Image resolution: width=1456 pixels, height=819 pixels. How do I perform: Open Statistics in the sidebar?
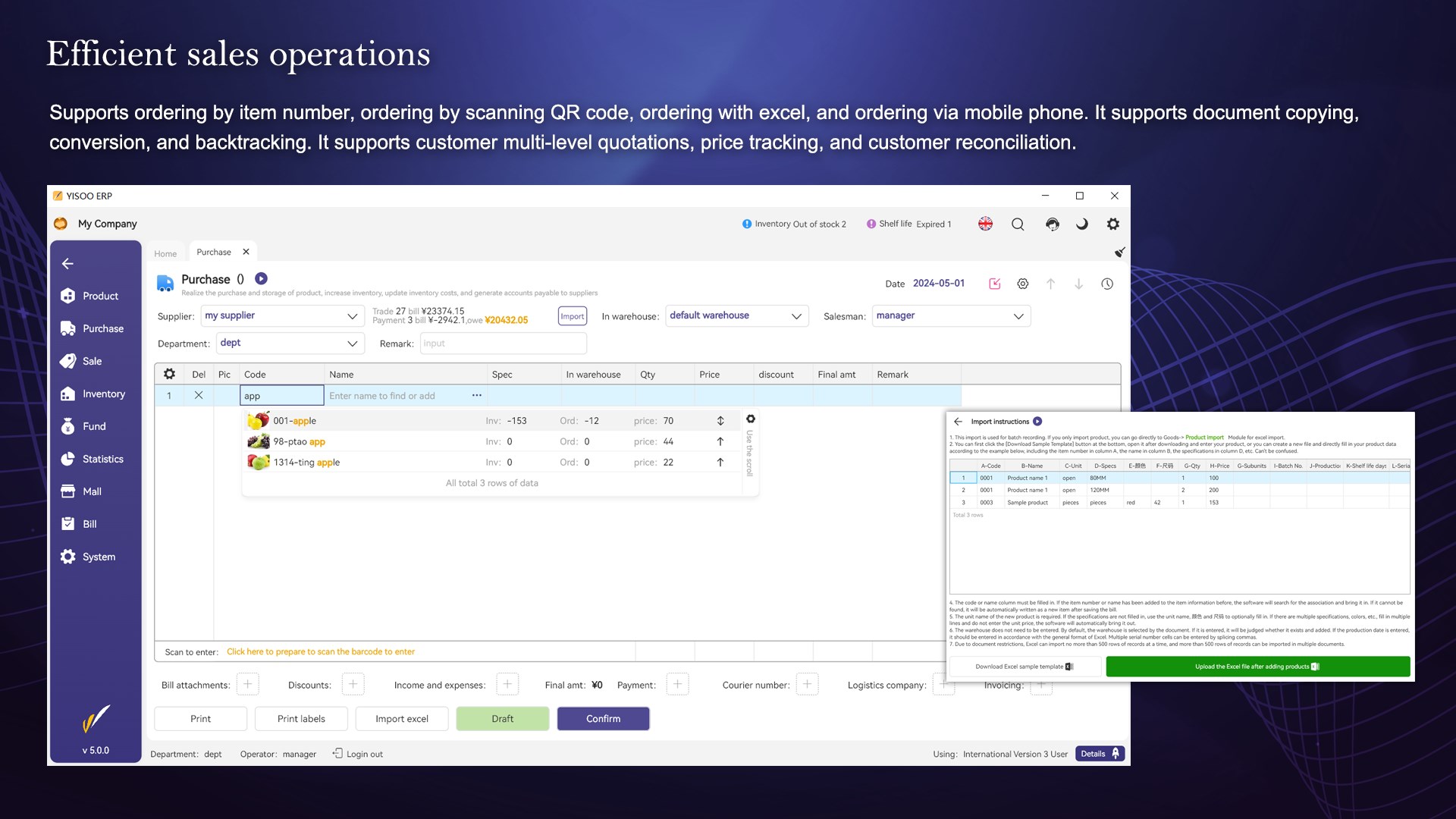click(102, 459)
